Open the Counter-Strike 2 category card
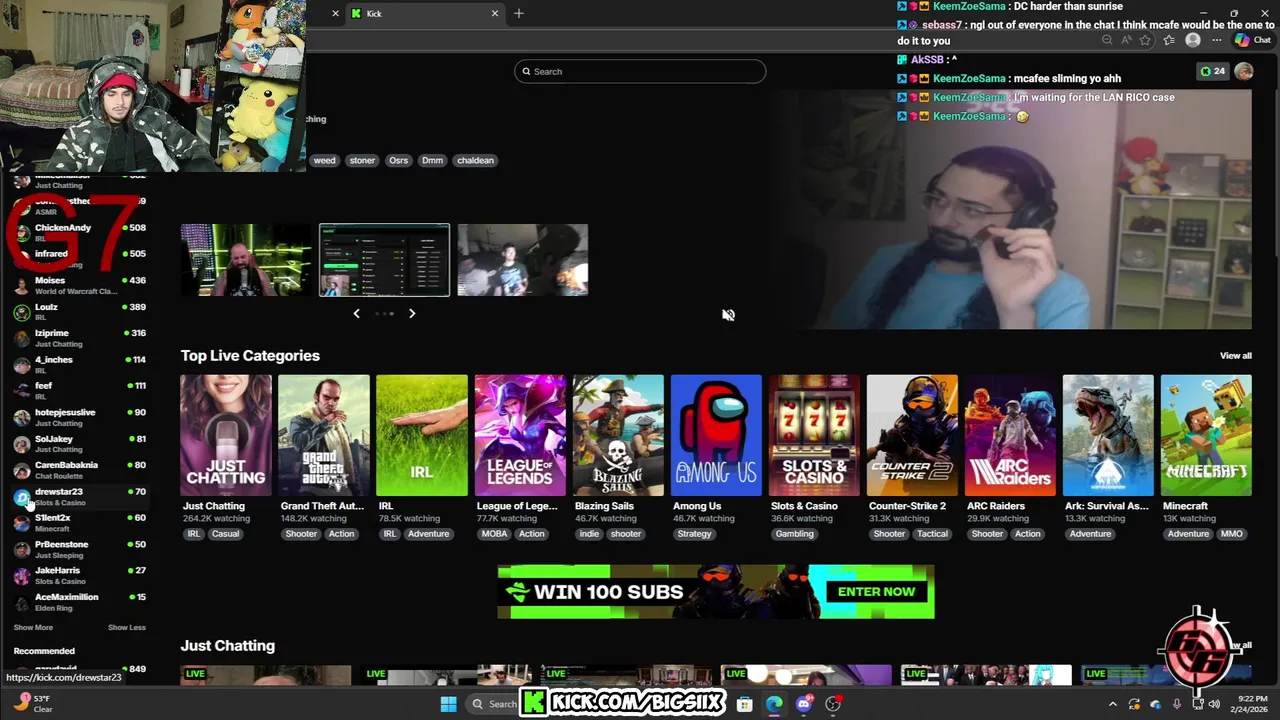Image resolution: width=1280 pixels, height=720 pixels. [x=911, y=435]
